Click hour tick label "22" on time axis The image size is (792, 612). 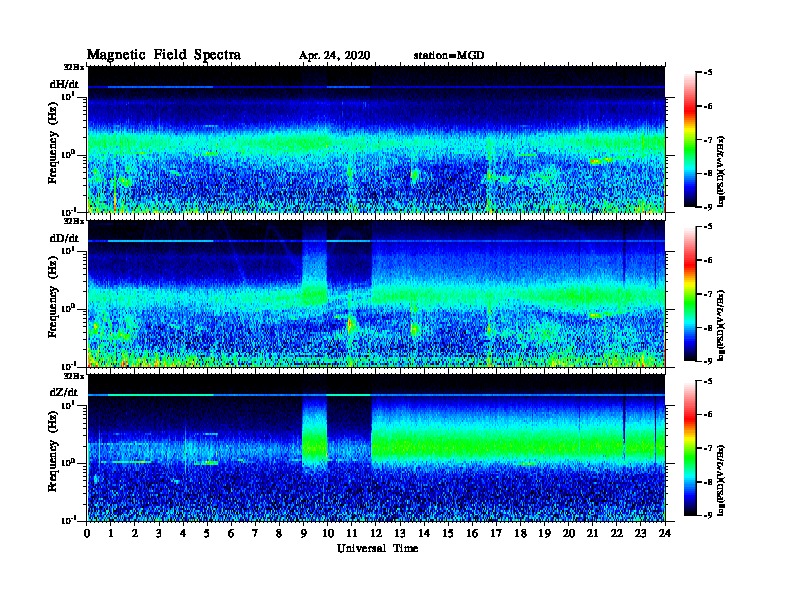tap(617, 534)
